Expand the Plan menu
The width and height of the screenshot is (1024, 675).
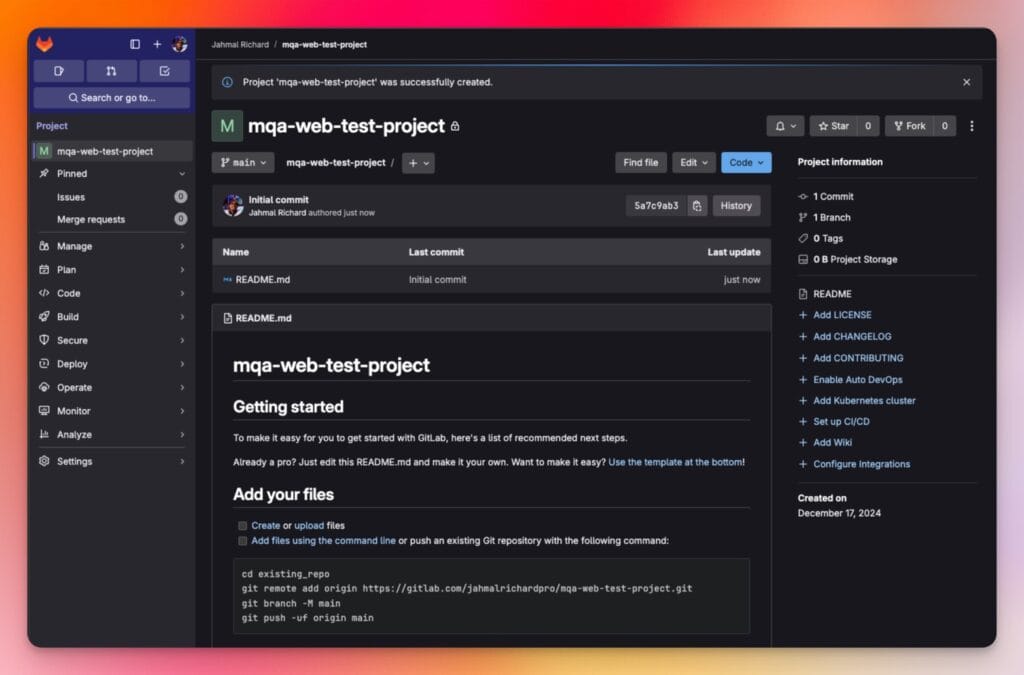(x=113, y=270)
